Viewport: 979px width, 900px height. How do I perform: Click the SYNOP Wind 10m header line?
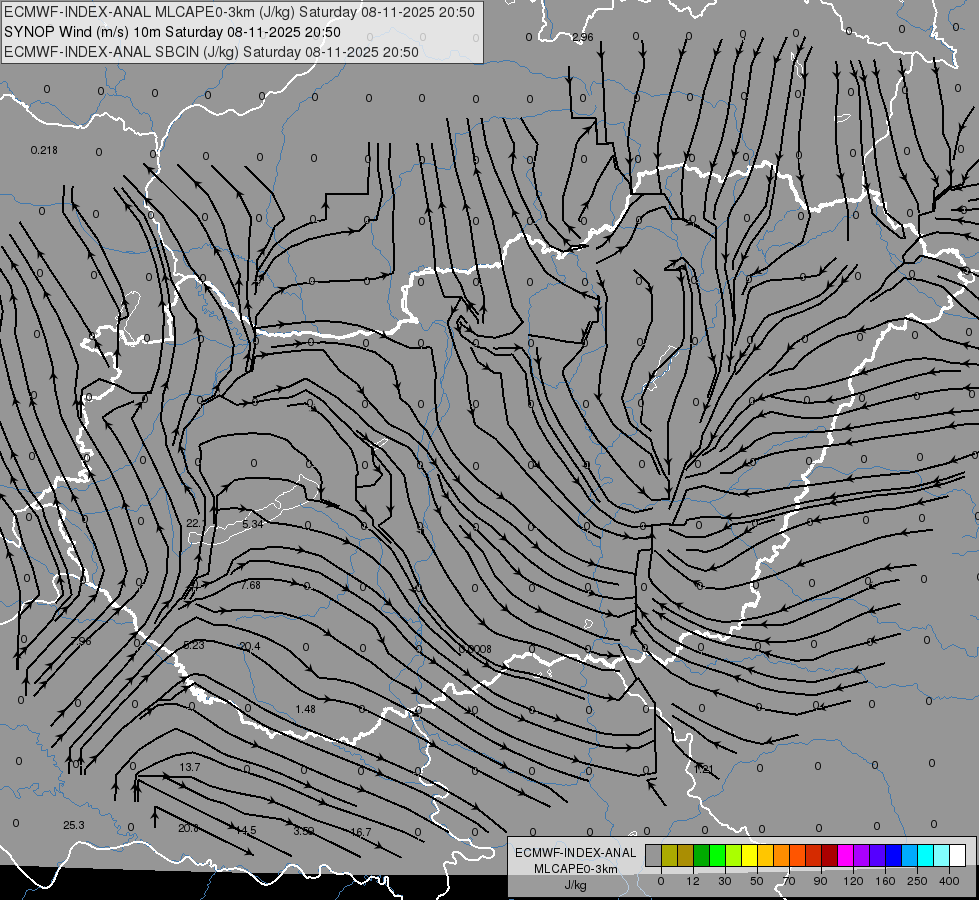tap(172, 32)
